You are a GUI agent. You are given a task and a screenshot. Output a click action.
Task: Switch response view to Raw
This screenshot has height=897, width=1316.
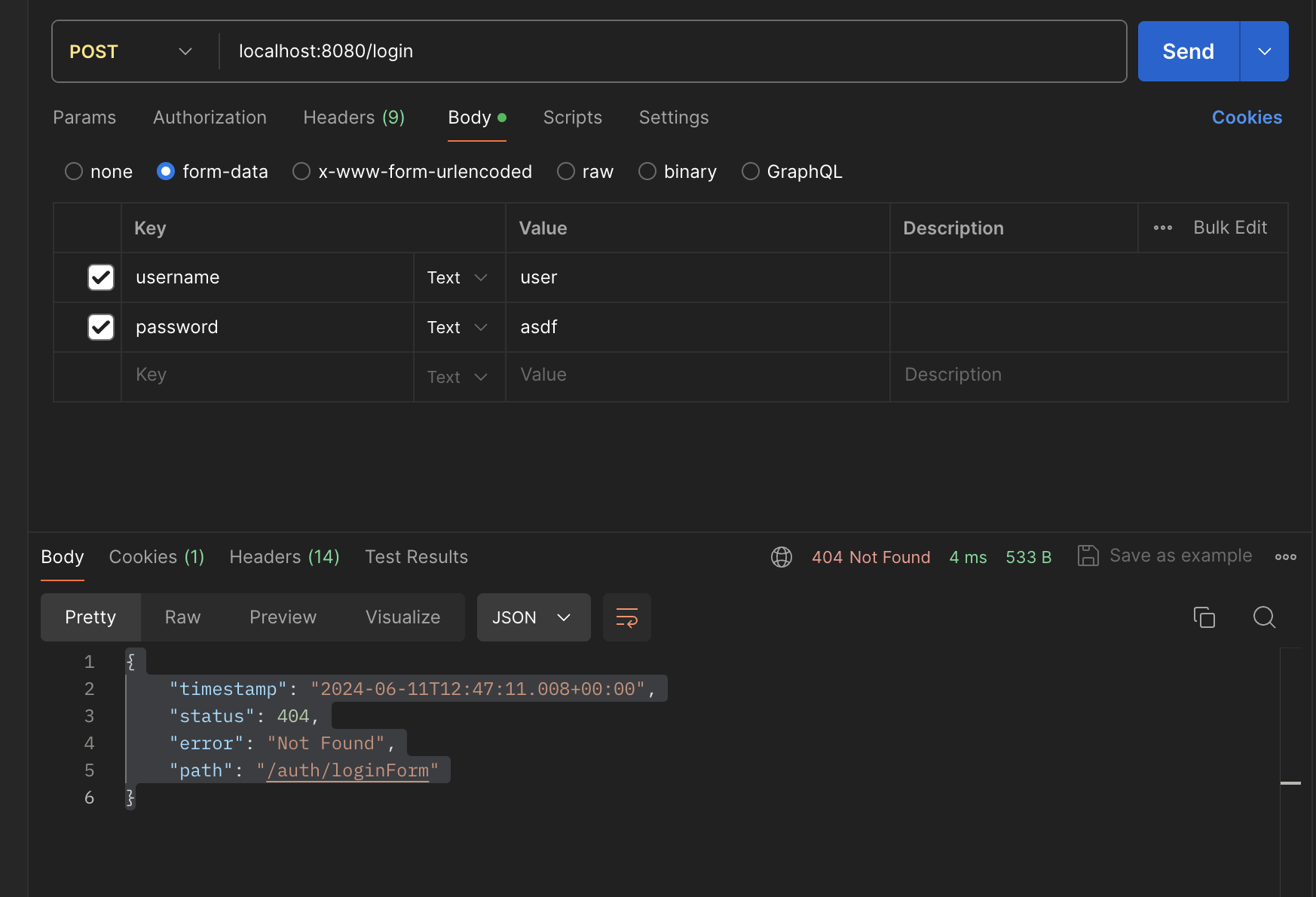tap(183, 617)
